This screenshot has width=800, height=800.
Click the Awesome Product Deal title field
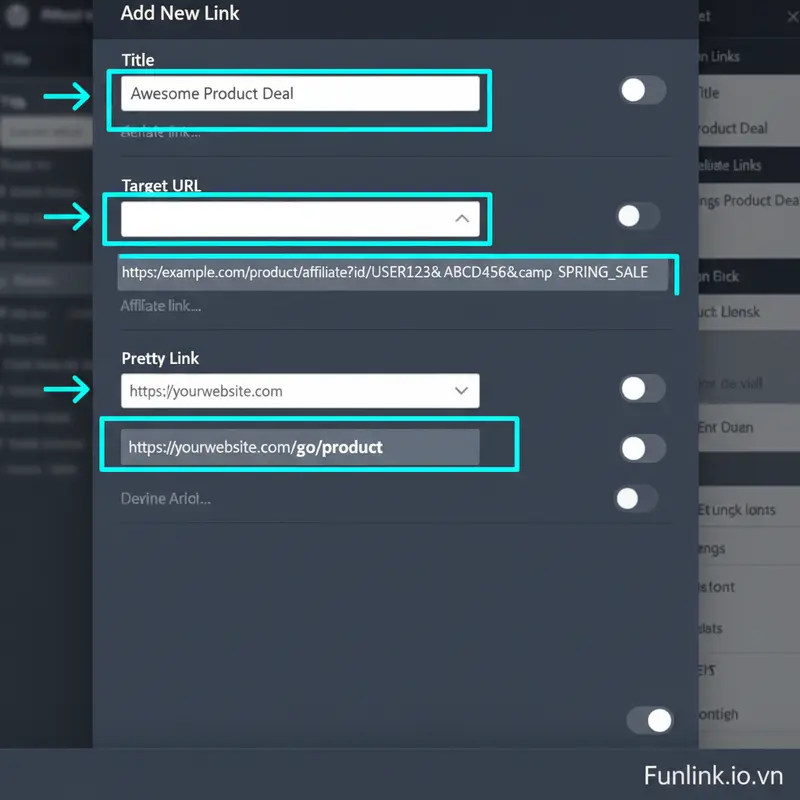point(300,94)
